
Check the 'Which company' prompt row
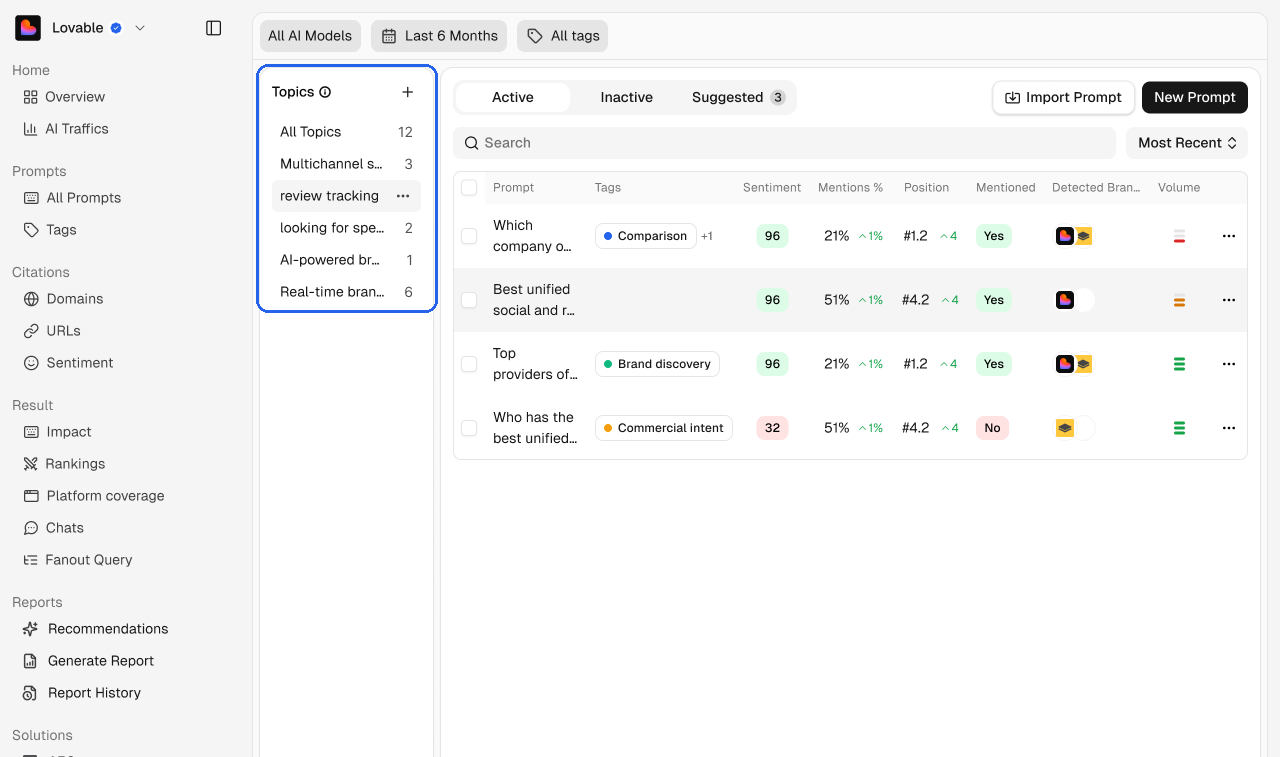tap(469, 236)
